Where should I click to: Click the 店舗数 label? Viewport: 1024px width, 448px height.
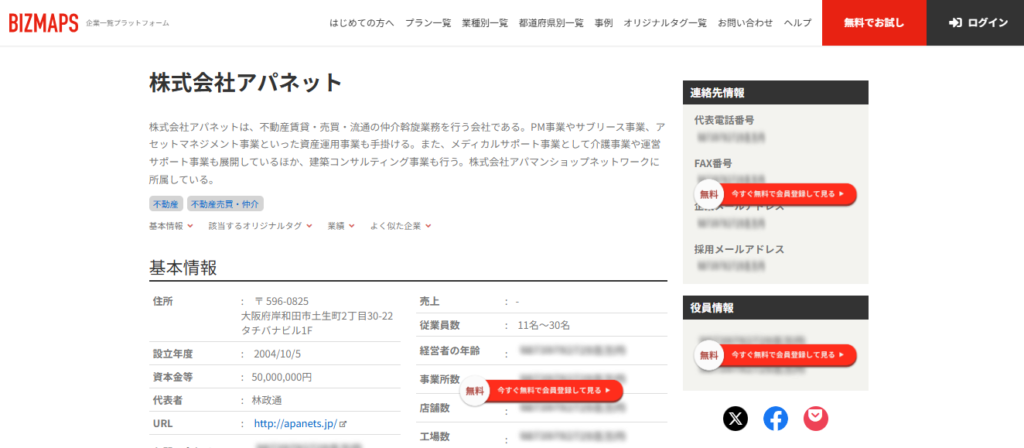coord(434,408)
